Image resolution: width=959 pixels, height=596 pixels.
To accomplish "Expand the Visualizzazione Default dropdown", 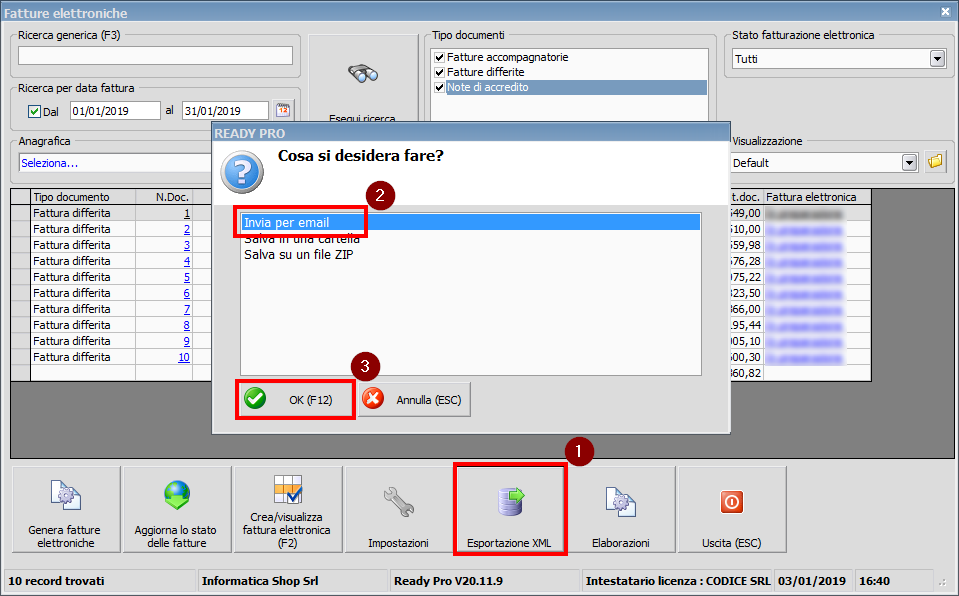I will pyautogui.click(x=908, y=162).
